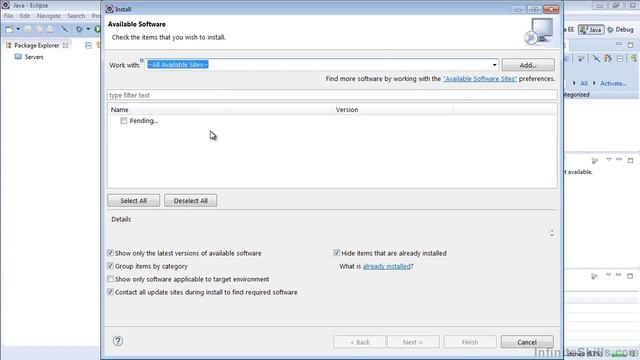The image size is (640, 360).
Task: Click the Cancel button
Action: 527,342
